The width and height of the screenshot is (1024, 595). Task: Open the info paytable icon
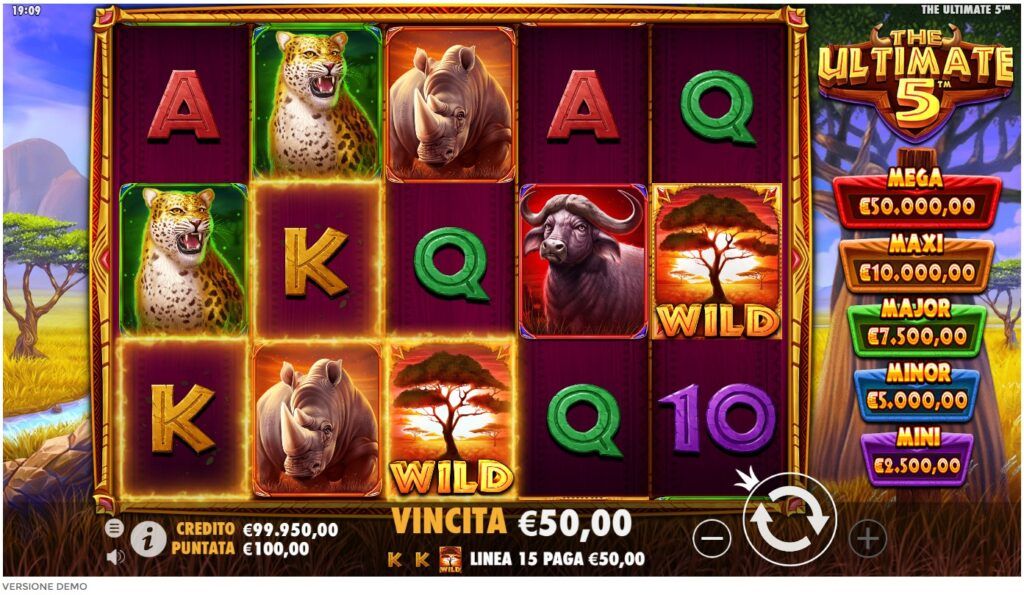click(x=148, y=539)
